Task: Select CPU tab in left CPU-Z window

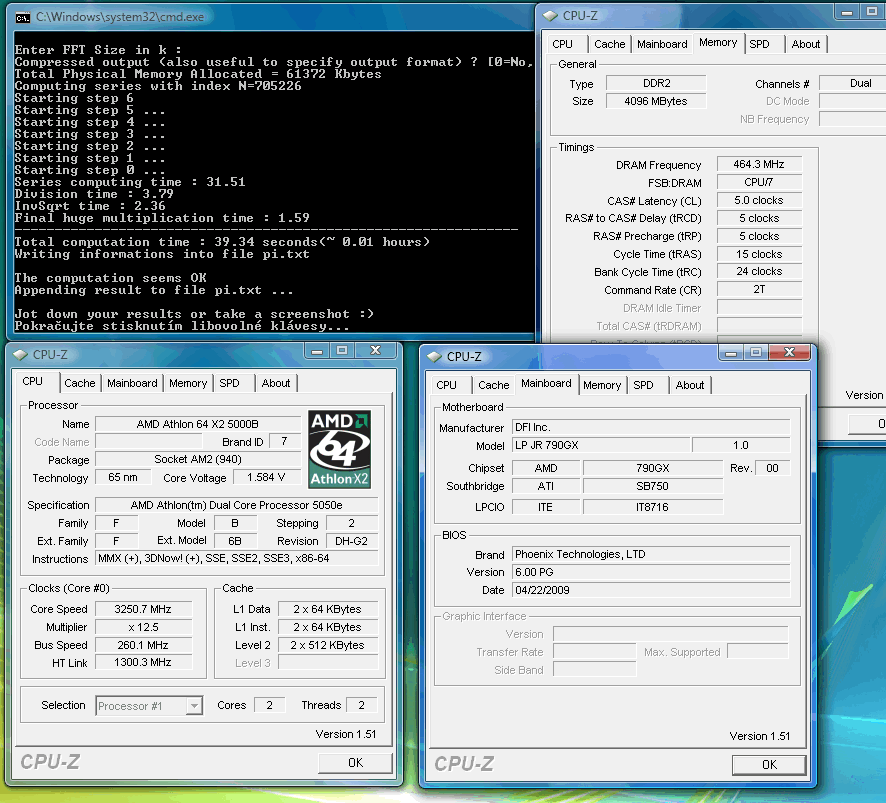Action: (33, 381)
